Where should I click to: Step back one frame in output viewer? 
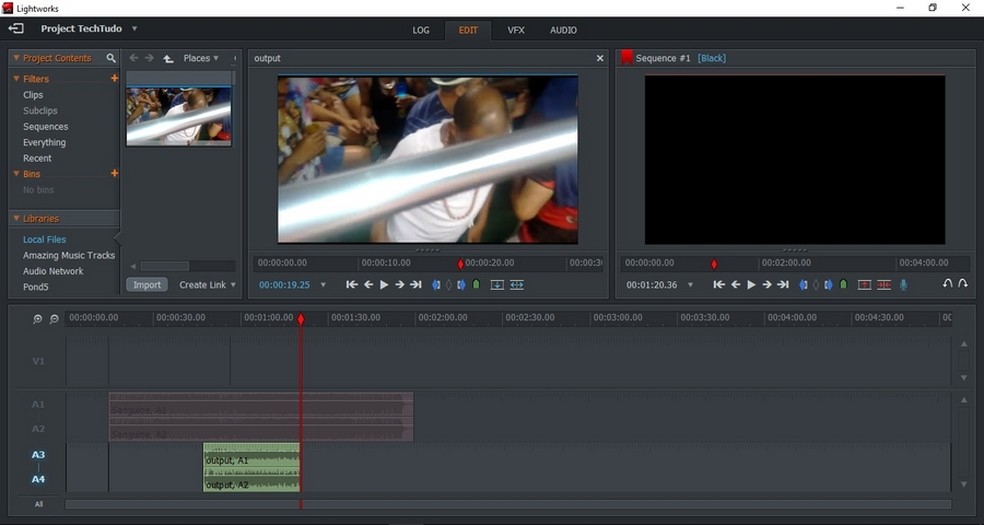(368, 285)
